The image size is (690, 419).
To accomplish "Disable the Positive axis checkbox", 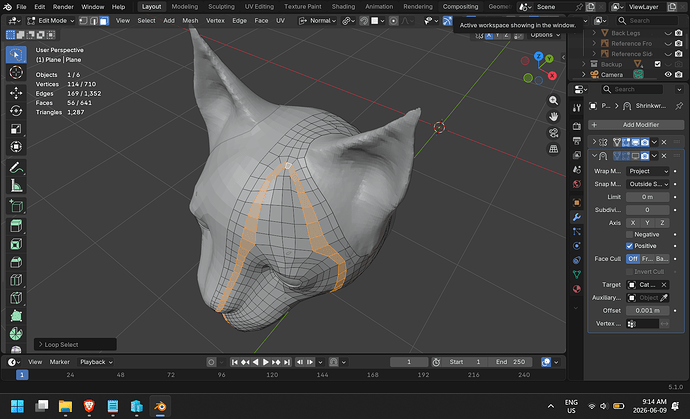I will point(629,246).
